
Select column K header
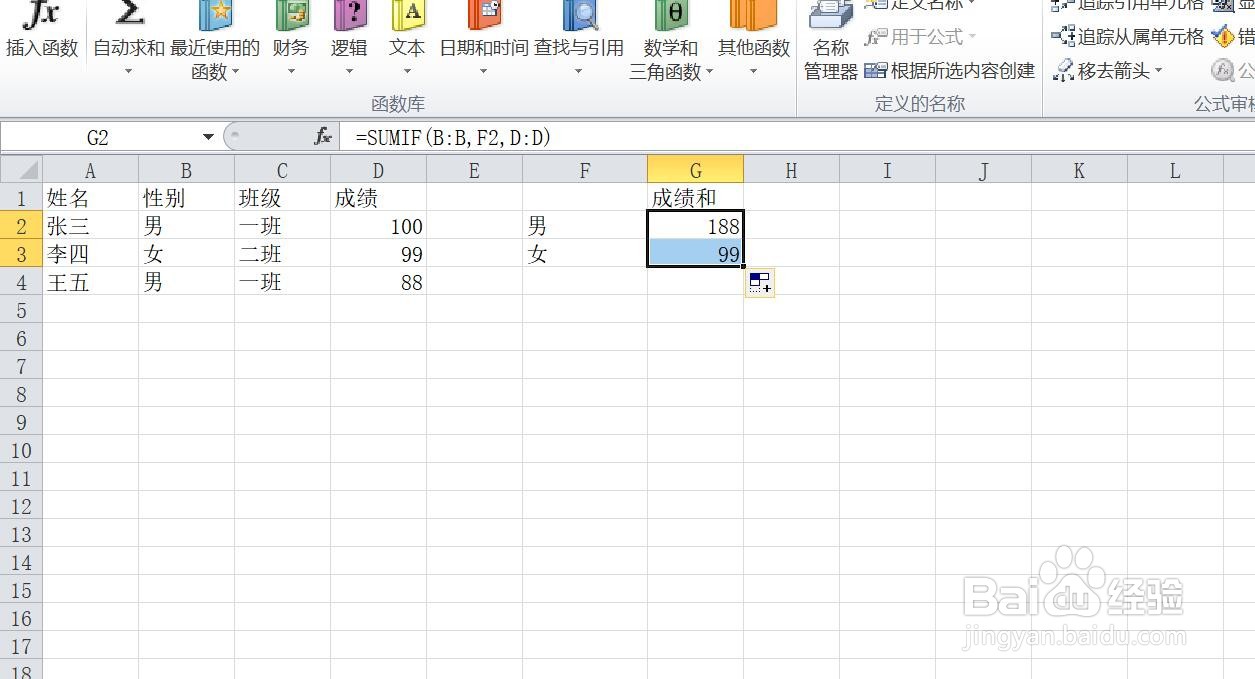(1079, 170)
